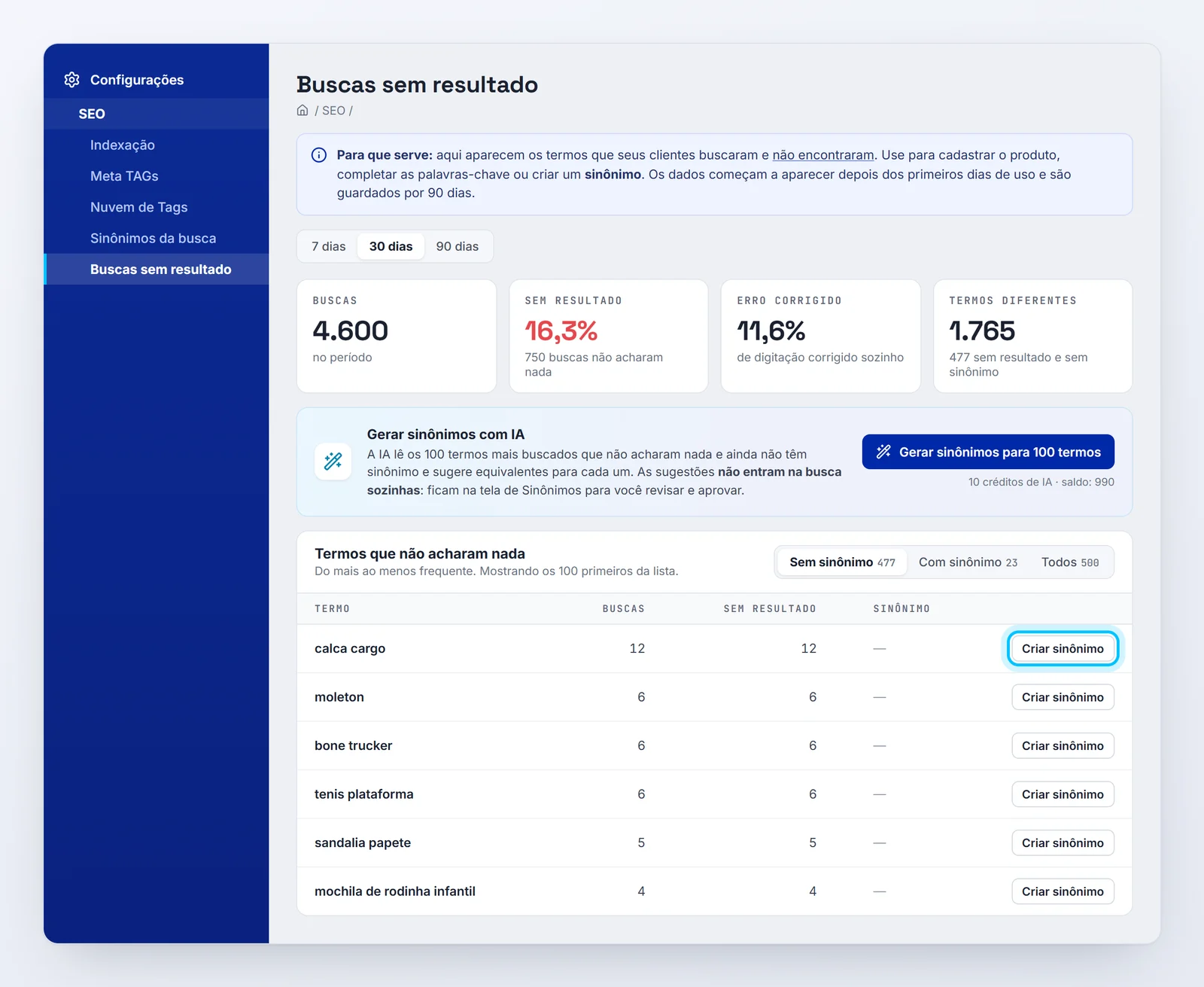
Task: Create synonym for calca cargo
Action: coord(1063,649)
